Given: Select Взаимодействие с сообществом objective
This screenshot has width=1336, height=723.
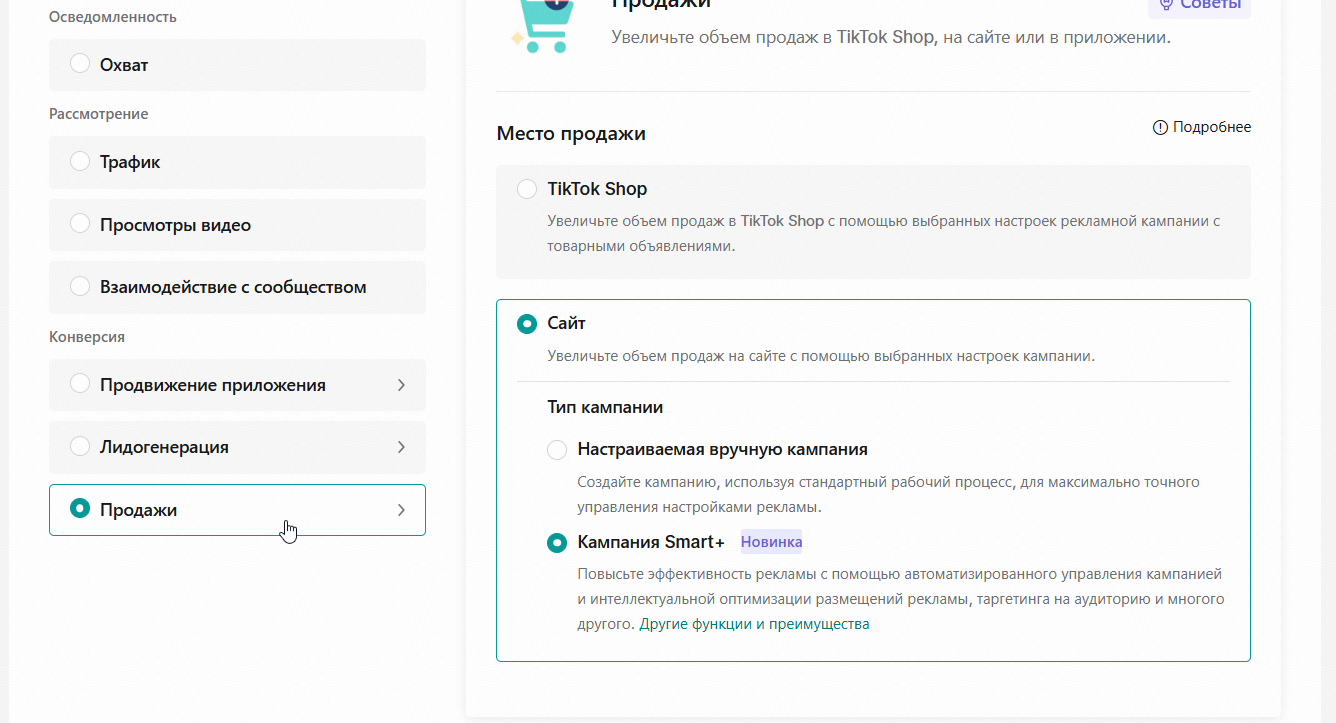Looking at the screenshot, I should [x=237, y=287].
